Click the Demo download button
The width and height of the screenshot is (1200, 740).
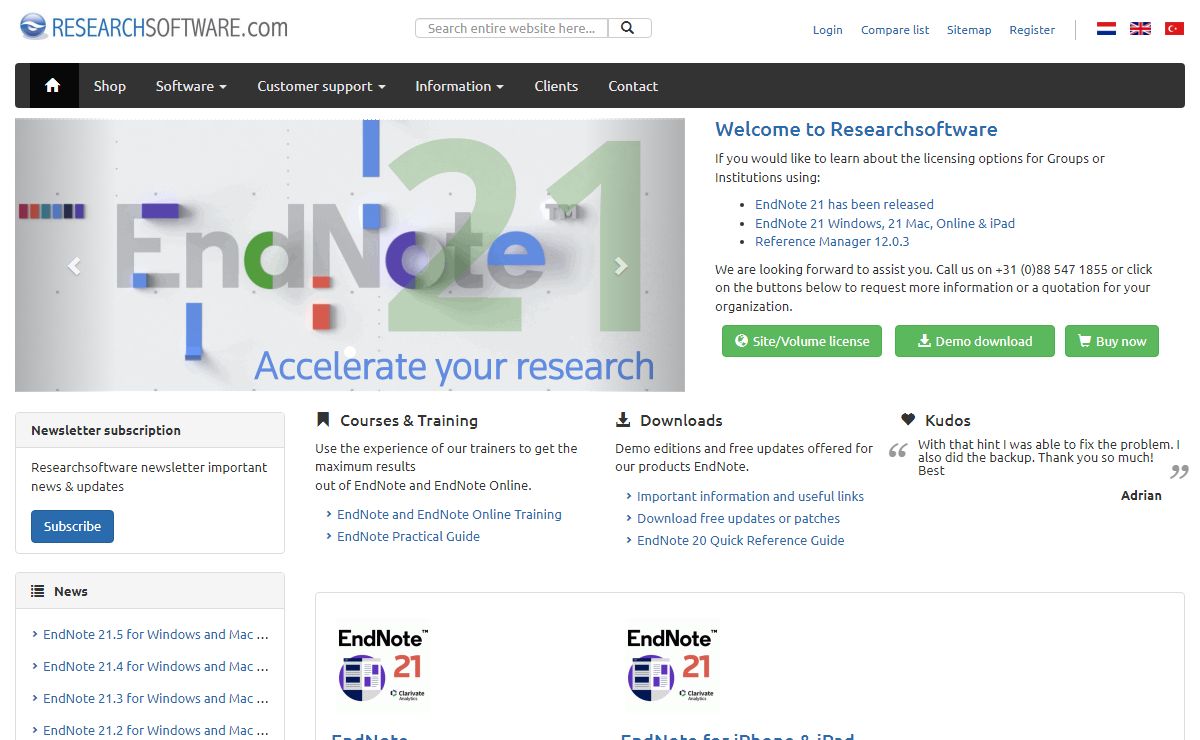tap(975, 341)
